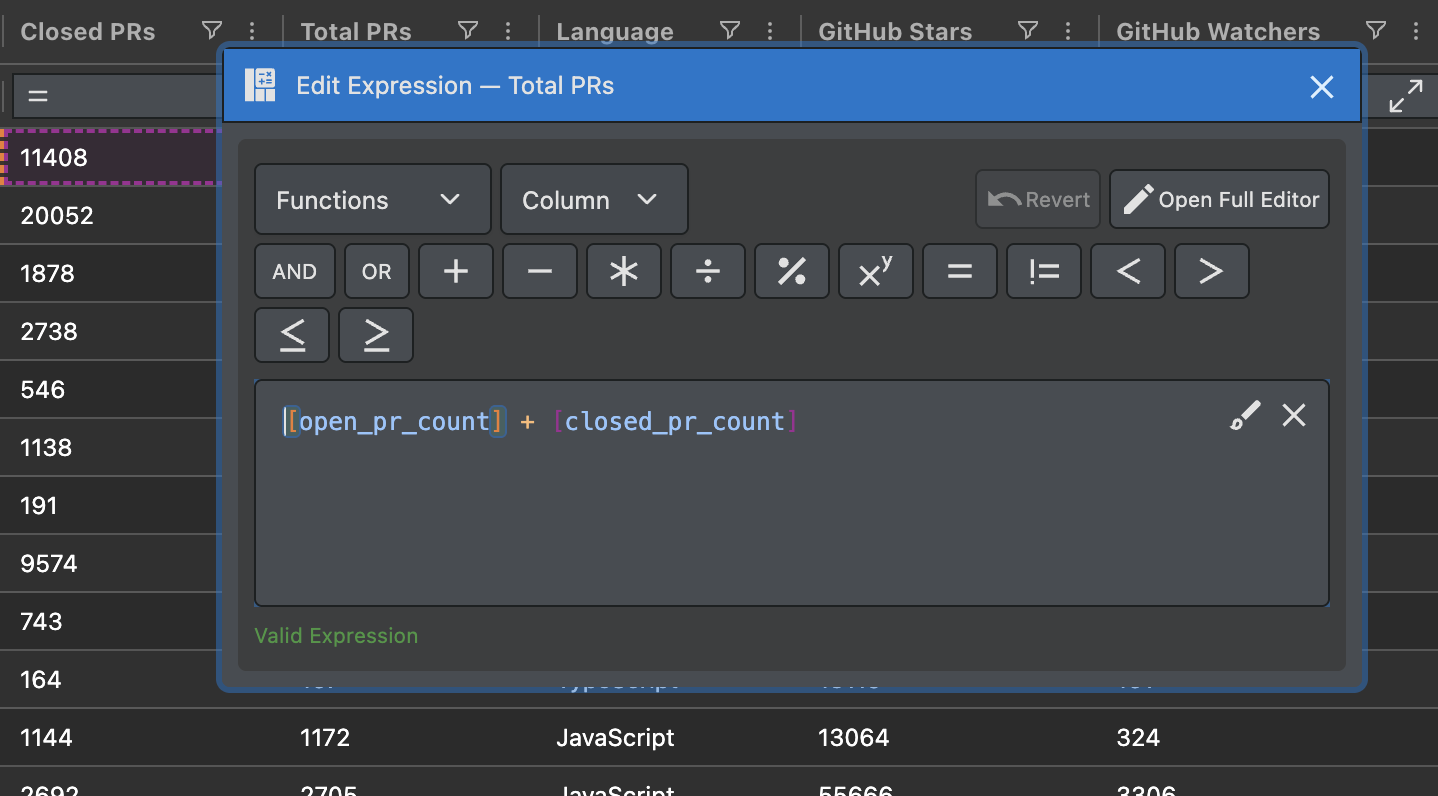
Task: Select the Closed PRs cell 20052
Action: point(110,215)
